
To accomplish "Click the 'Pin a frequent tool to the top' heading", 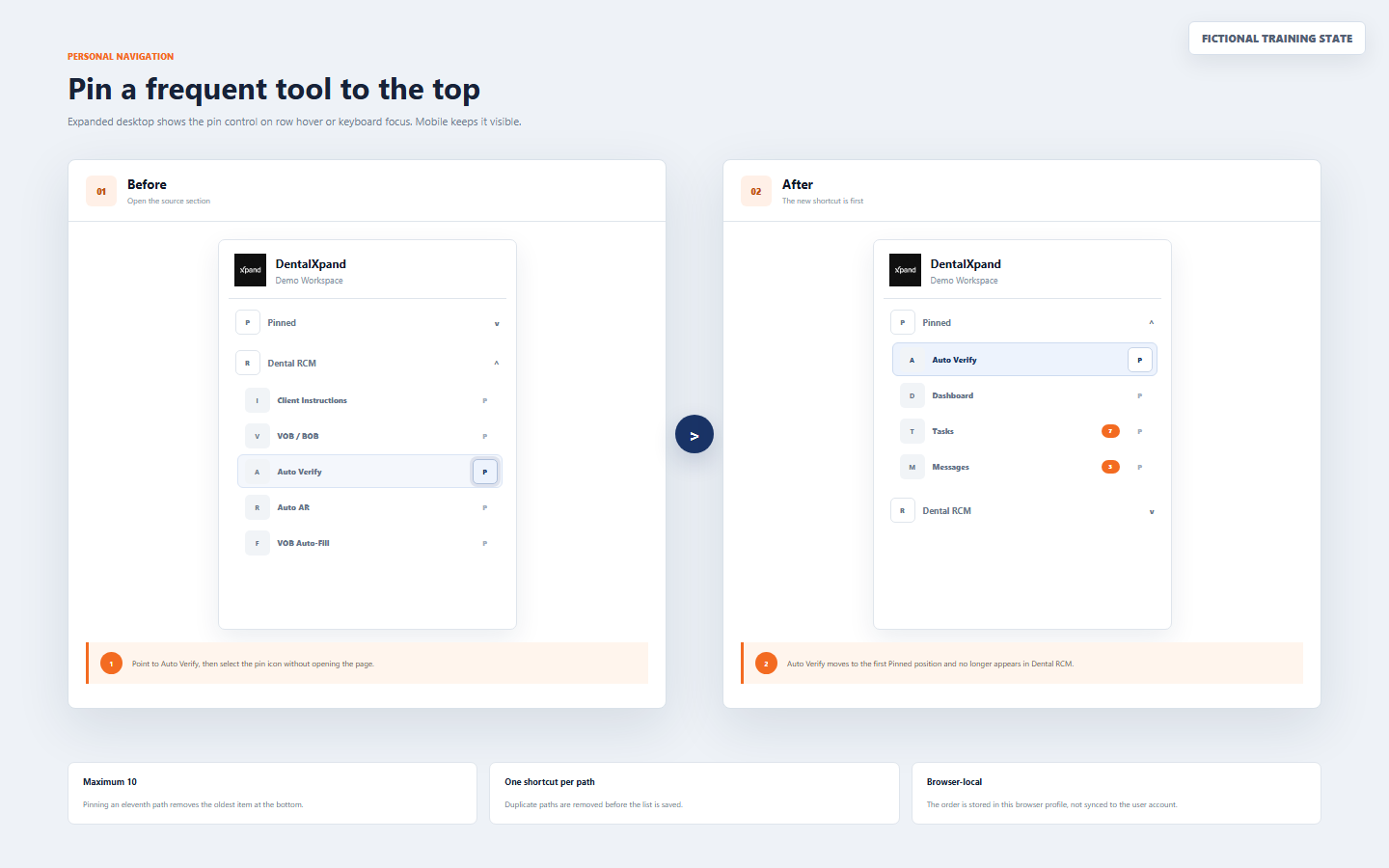I will (274, 90).
